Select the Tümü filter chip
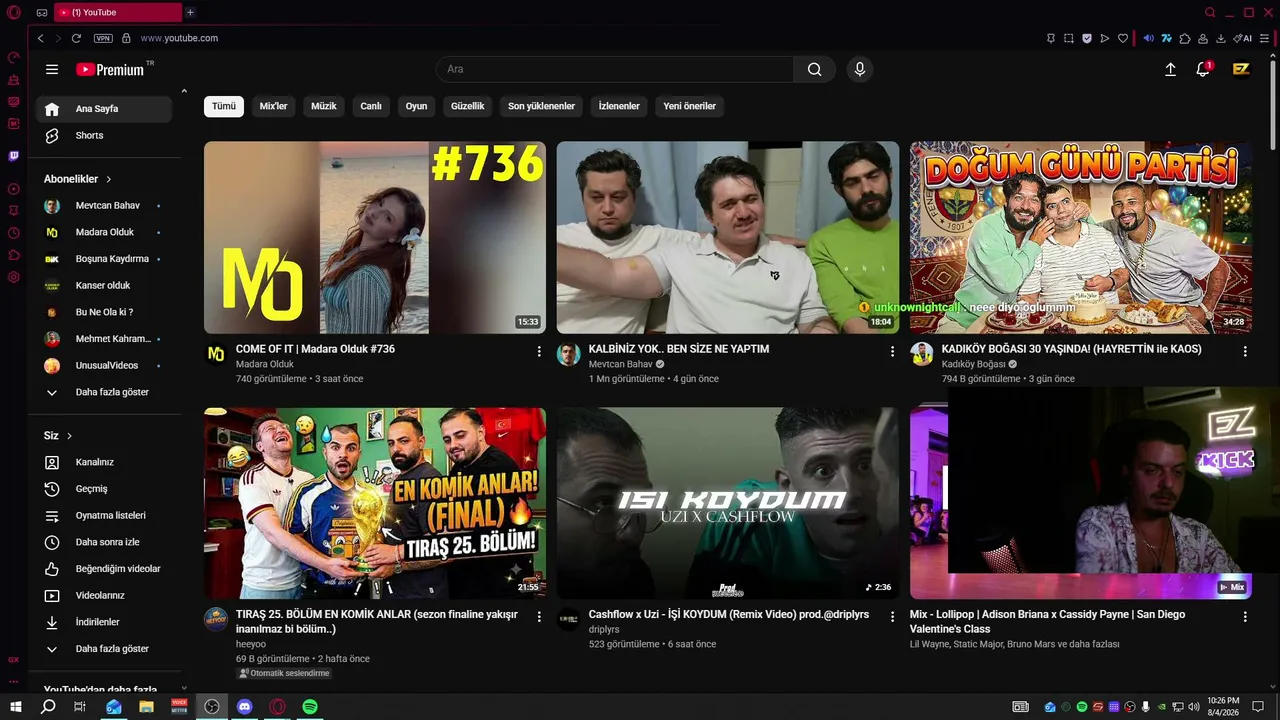1280x720 pixels. coord(224,106)
